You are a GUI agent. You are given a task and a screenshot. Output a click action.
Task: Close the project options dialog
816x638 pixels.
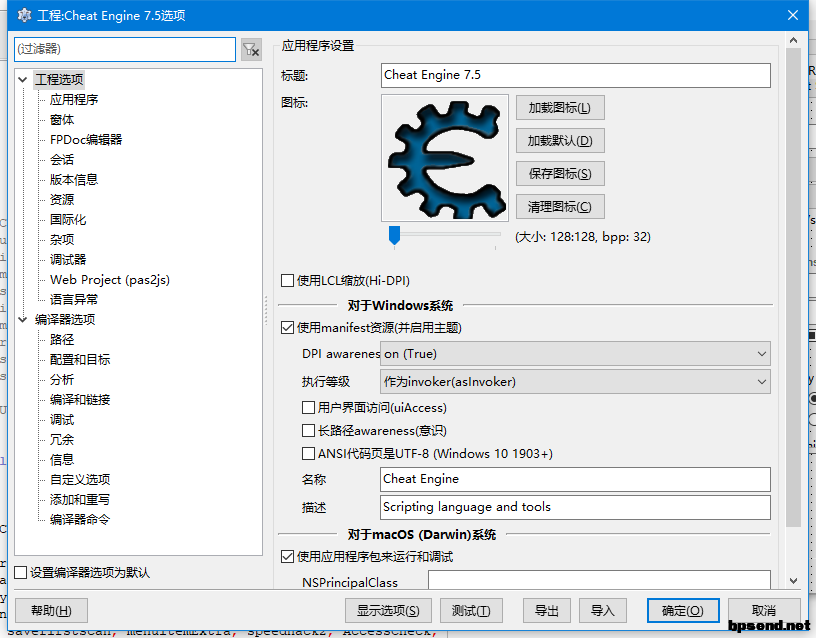[x=793, y=16]
